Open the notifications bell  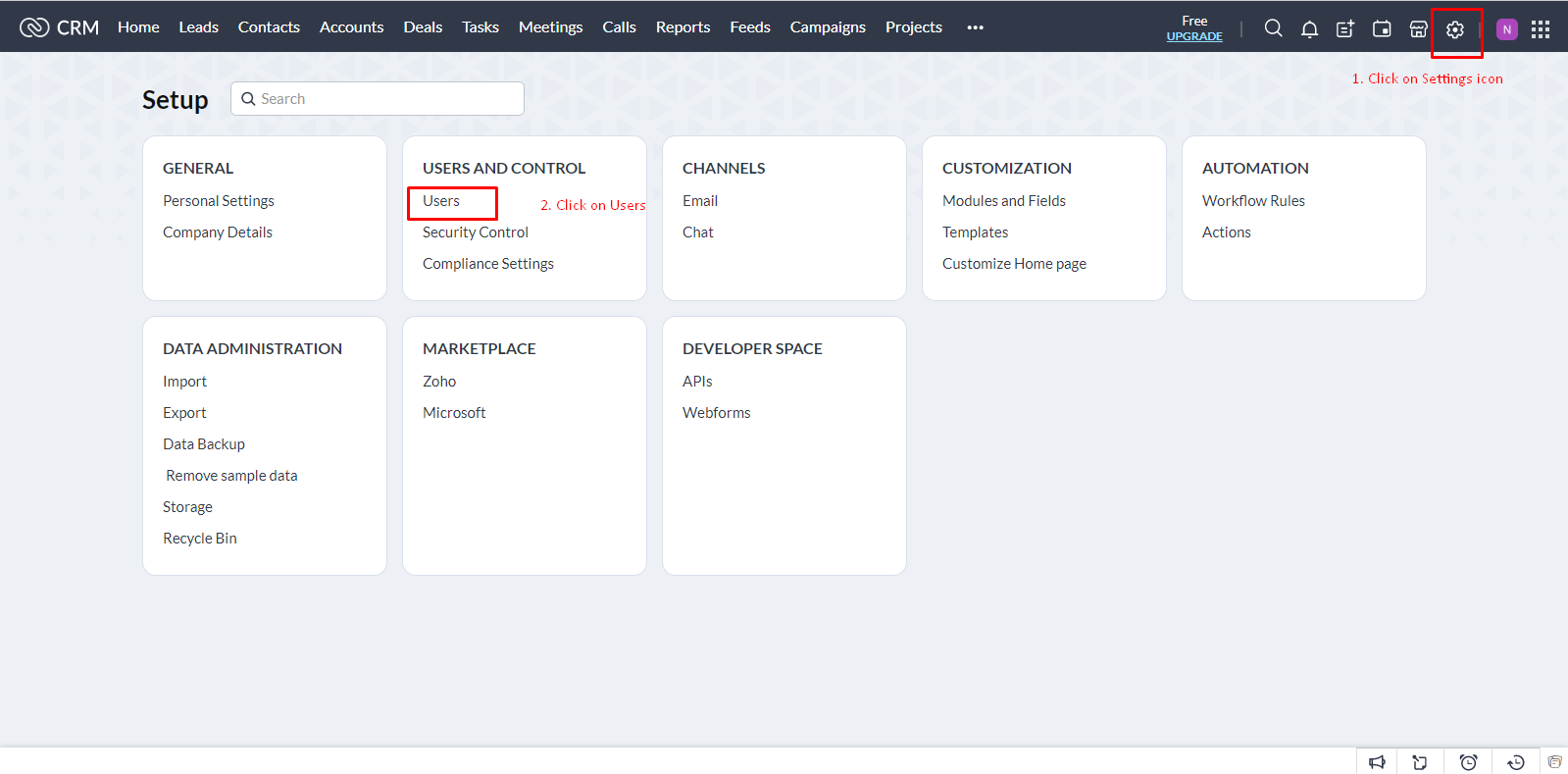click(x=1309, y=28)
